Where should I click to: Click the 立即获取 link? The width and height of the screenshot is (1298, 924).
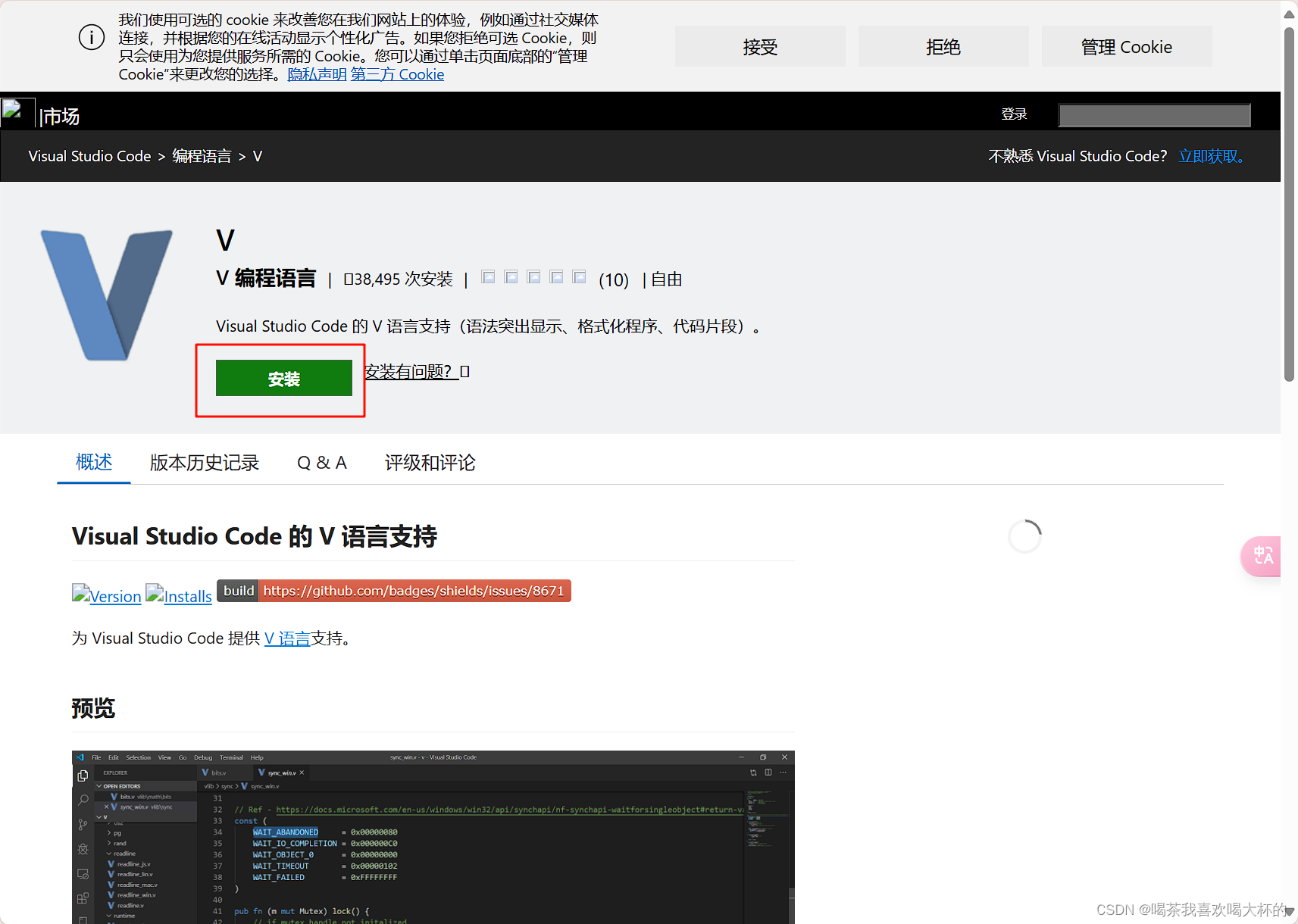(x=1208, y=156)
